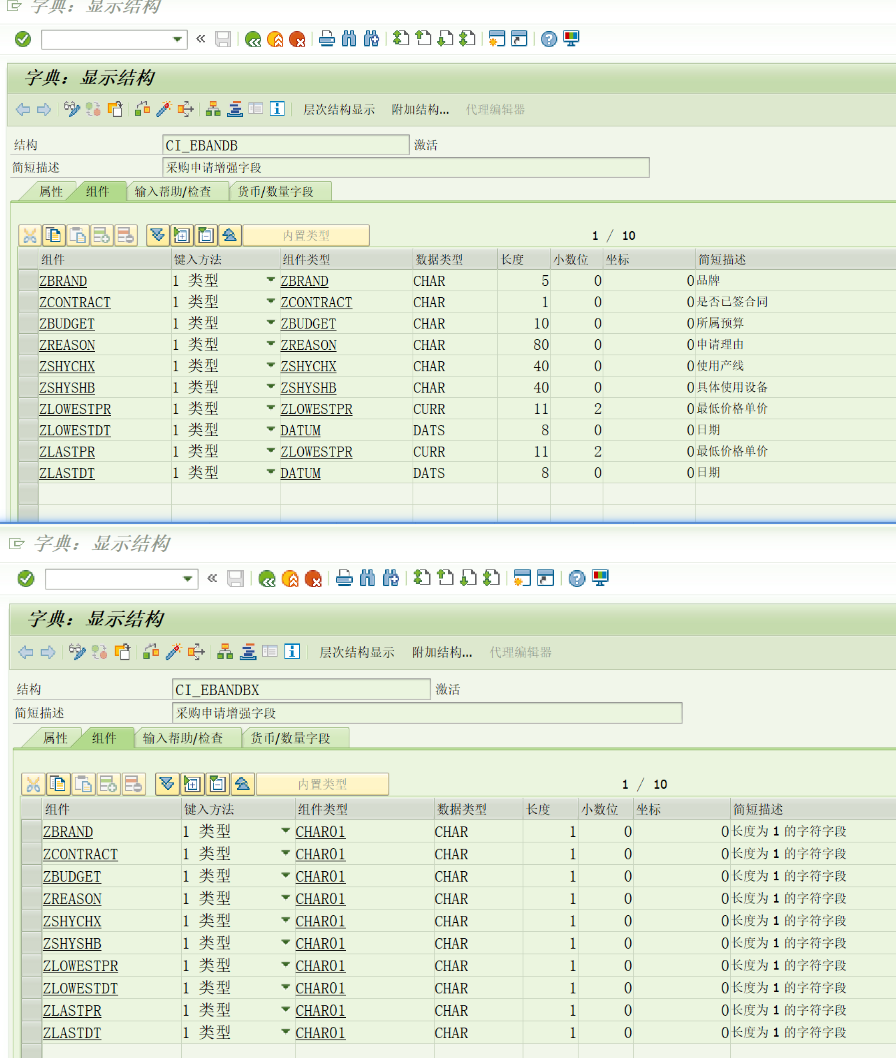Click the Help question mark in lower window
This screenshot has height=1058, width=896.
pyautogui.click(x=577, y=578)
